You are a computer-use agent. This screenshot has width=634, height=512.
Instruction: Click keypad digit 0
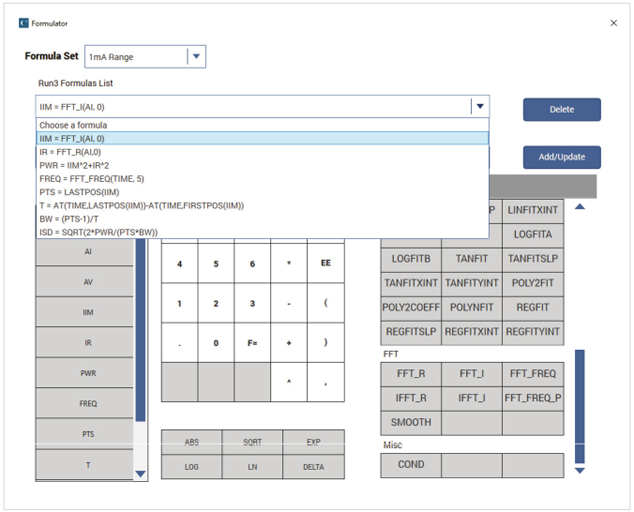click(216, 343)
